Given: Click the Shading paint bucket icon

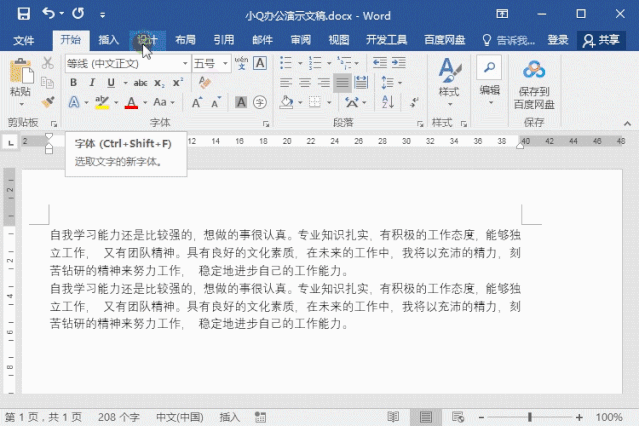Looking at the screenshot, I should [x=286, y=102].
